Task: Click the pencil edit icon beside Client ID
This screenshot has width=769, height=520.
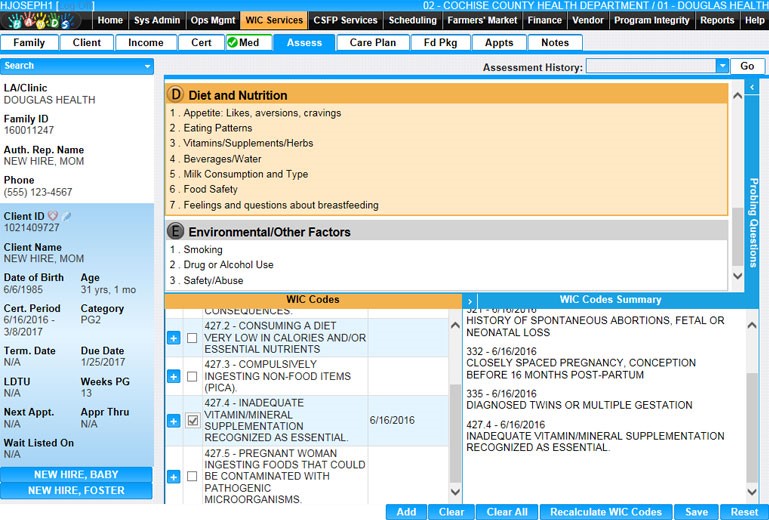Action: [67, 216]
